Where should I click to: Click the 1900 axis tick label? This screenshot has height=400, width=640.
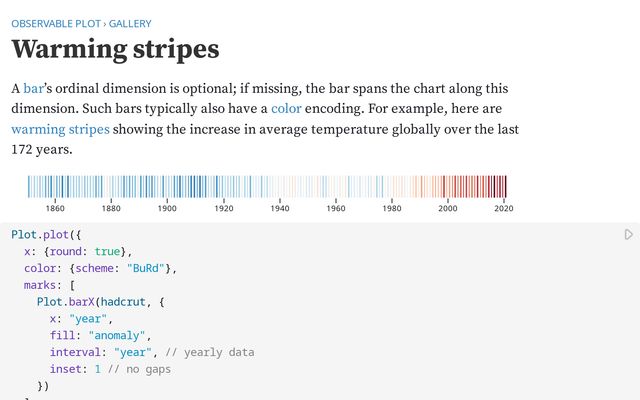click(167, 208)
